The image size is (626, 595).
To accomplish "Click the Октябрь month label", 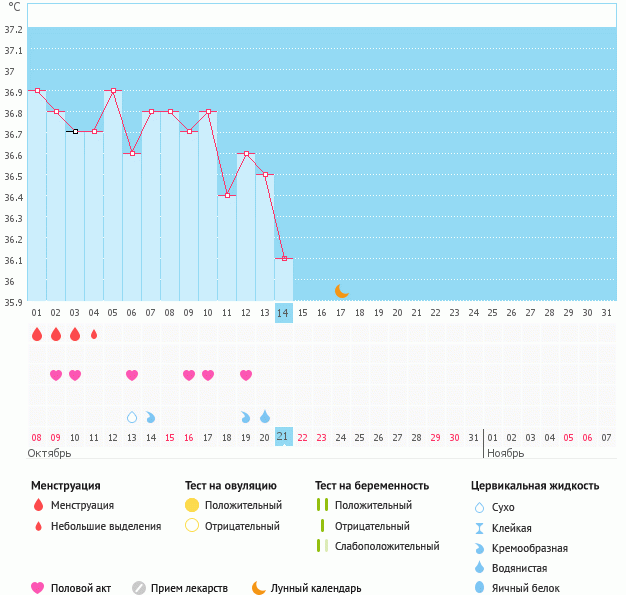I will tap(49, 453).
